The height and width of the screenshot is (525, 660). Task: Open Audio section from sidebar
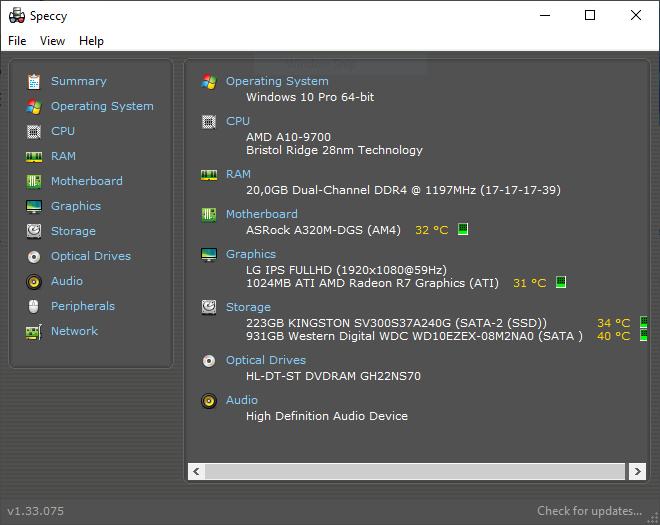tap(67, 281)
